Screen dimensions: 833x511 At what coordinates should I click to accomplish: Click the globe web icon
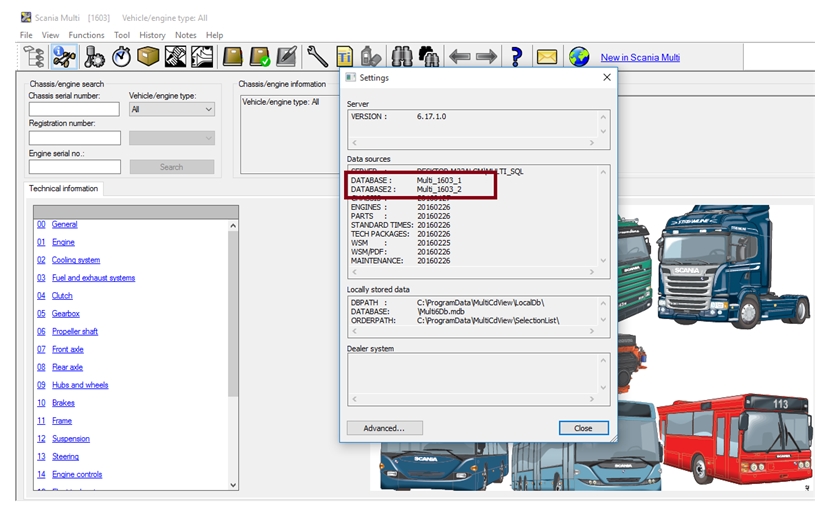pos(579,56)
